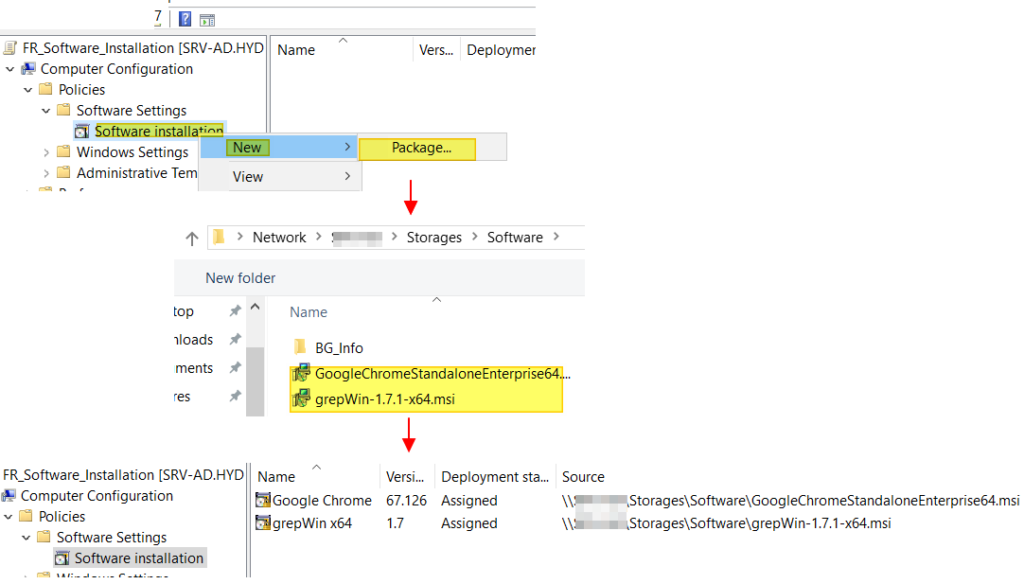Sort by the Name header above BG_Info
Screen dimensions: 1024x584
click(x=308, y=312)
